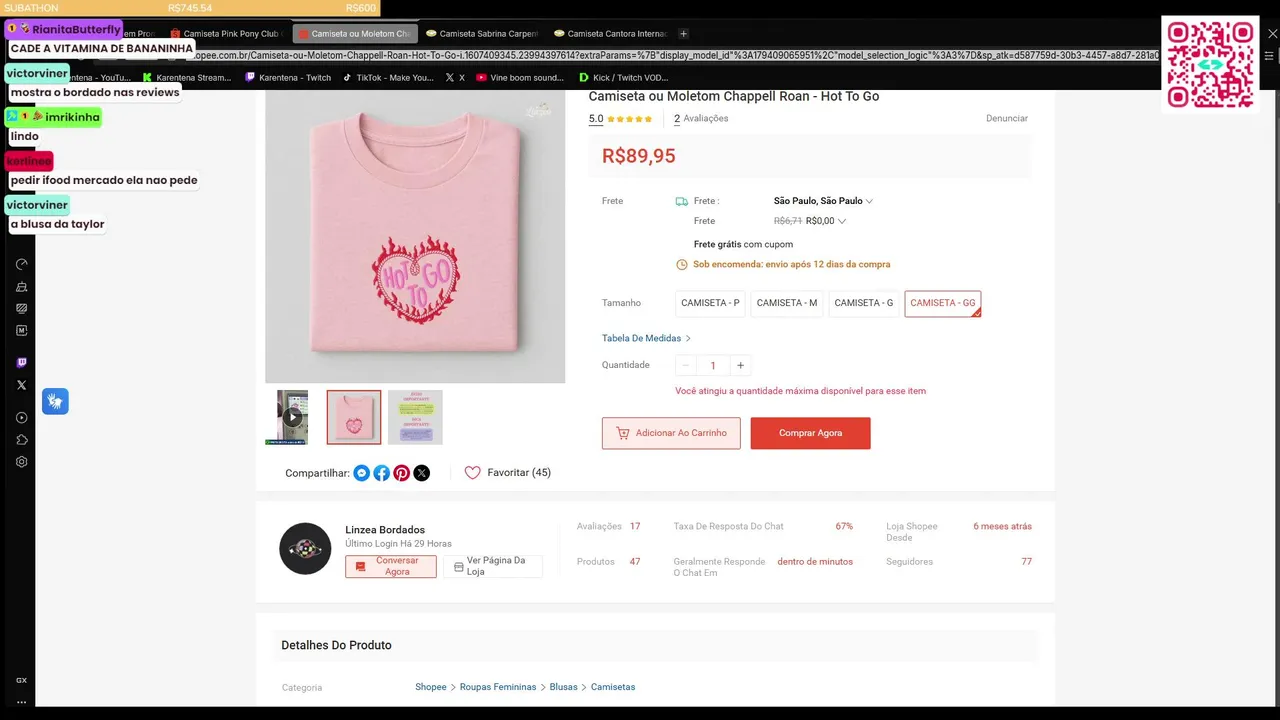The width and height of the screenshot is (1280, 720).
Task: Play the product video thumbnail
Action: tap(292, 417)
